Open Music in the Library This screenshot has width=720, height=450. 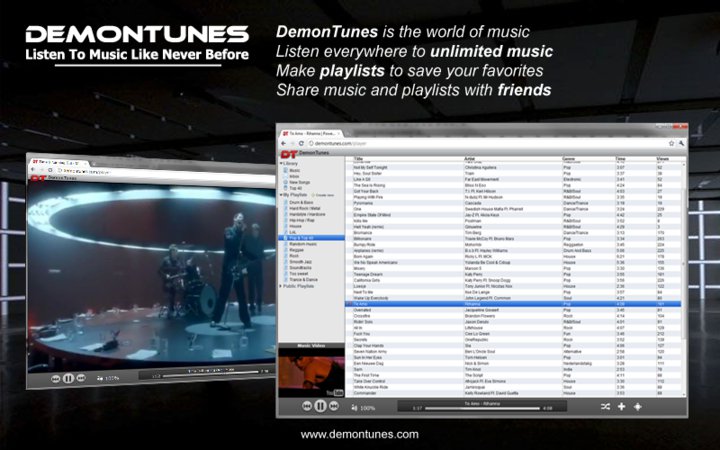[294, 170]
